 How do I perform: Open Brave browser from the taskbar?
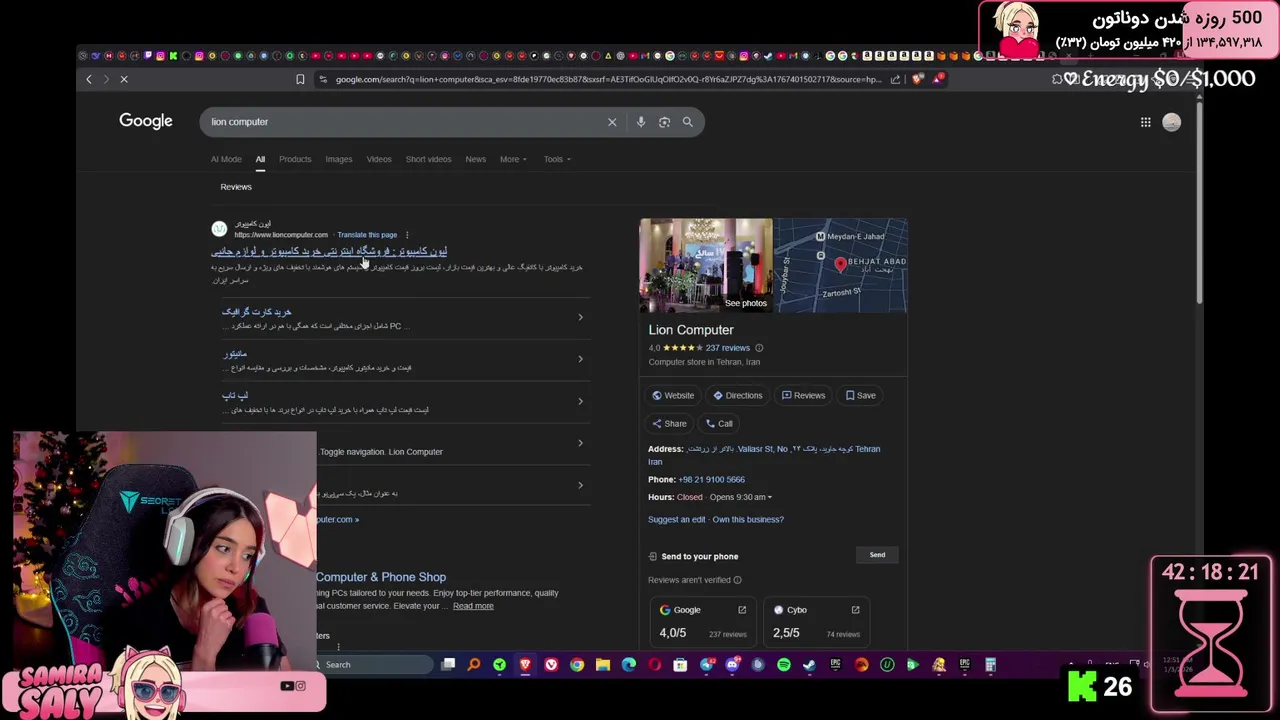[525, 665]
